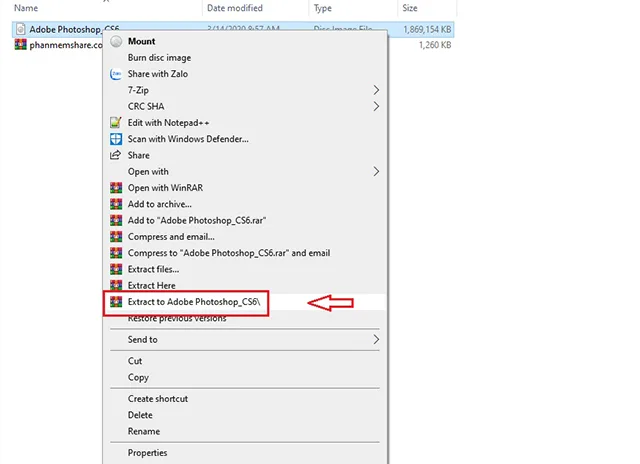Open the 7-Zip menu entry
The width and height of the screenshot is (640, 464).
point(138,90)
